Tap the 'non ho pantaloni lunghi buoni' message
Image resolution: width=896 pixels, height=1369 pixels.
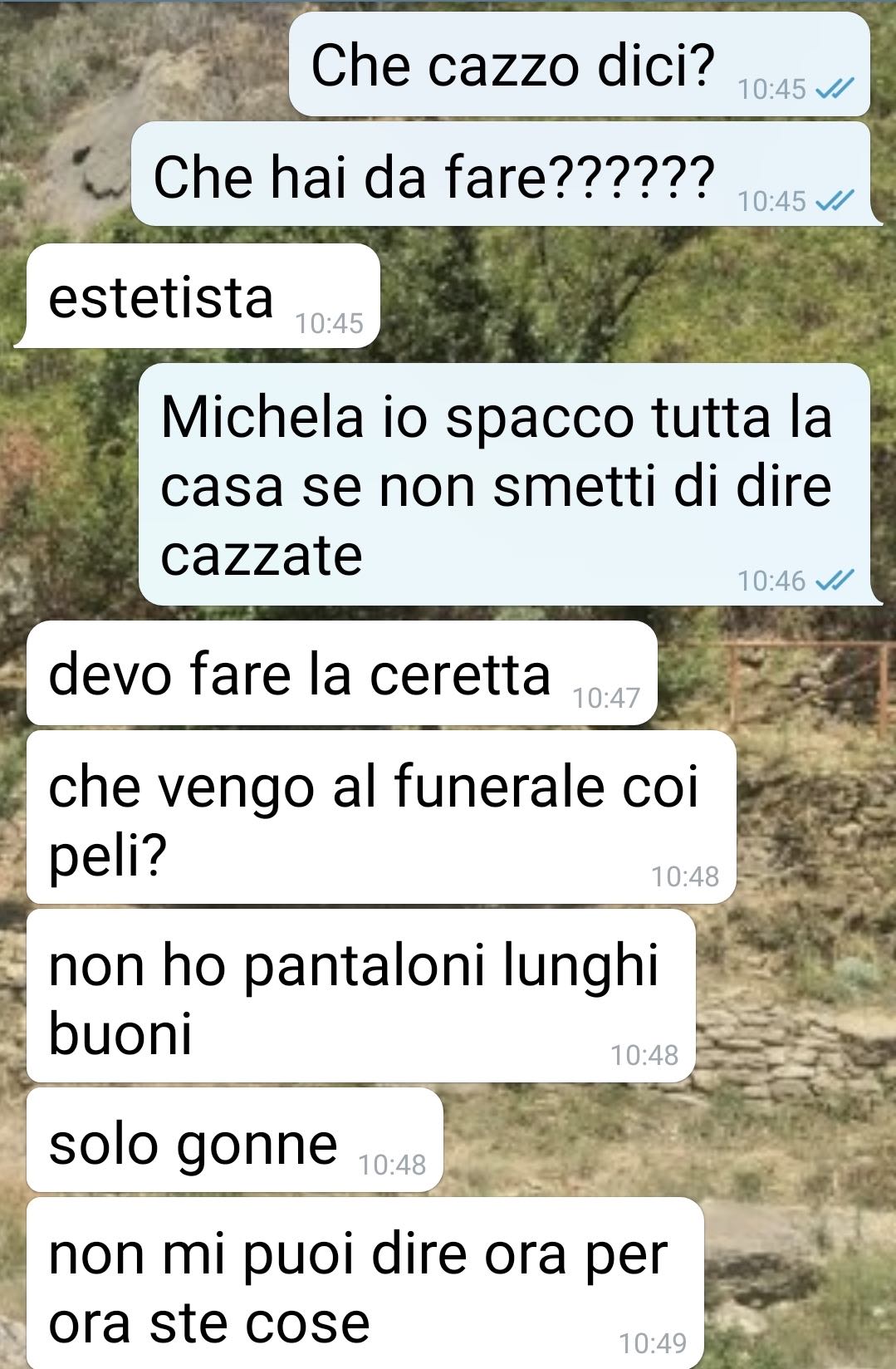click(360, 996)
